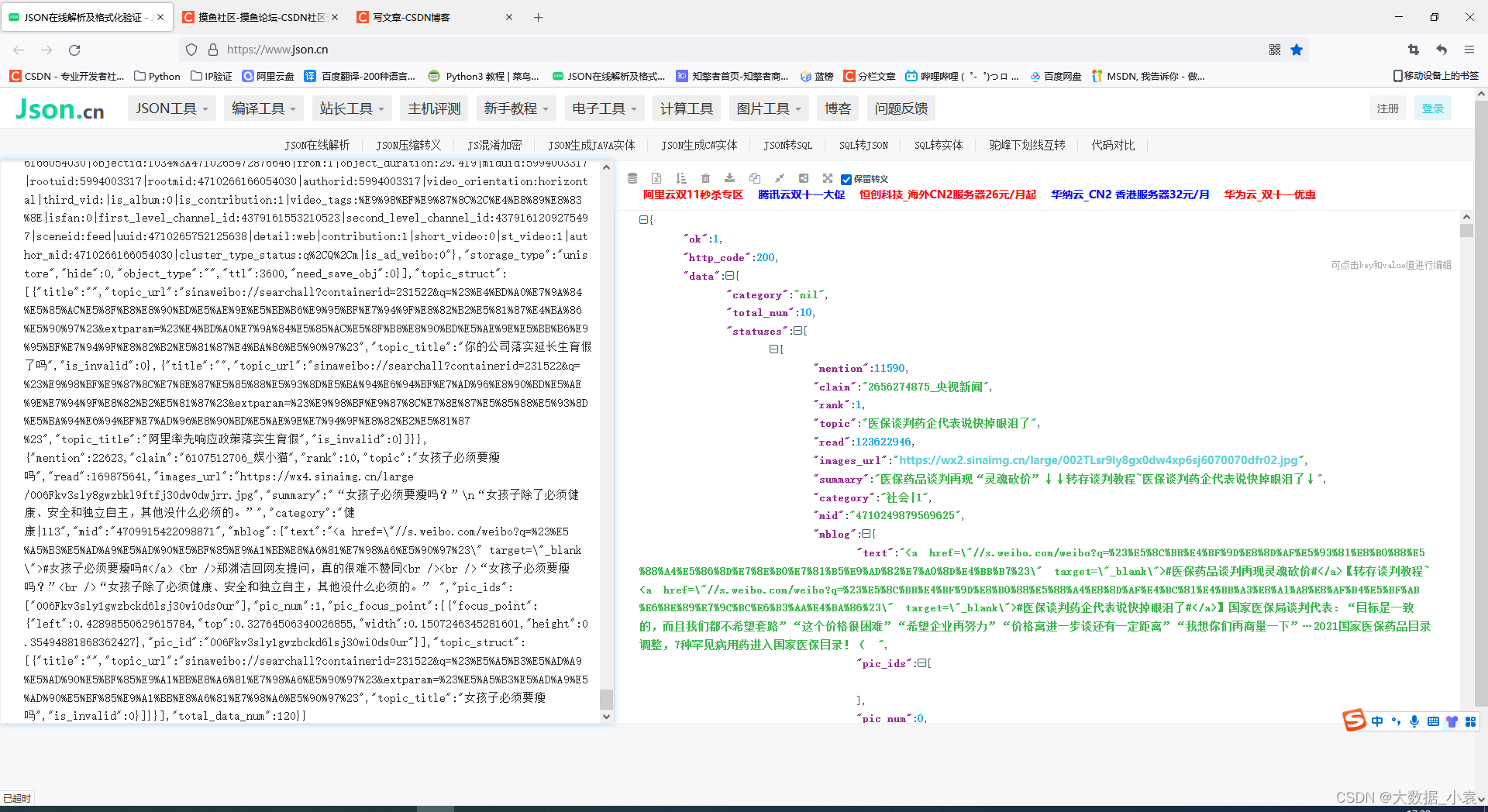The height and width of the screenshot is (812, 1488).
Task: Open the JSON工具 dropdown menu
Action: (x=172, y=108)
